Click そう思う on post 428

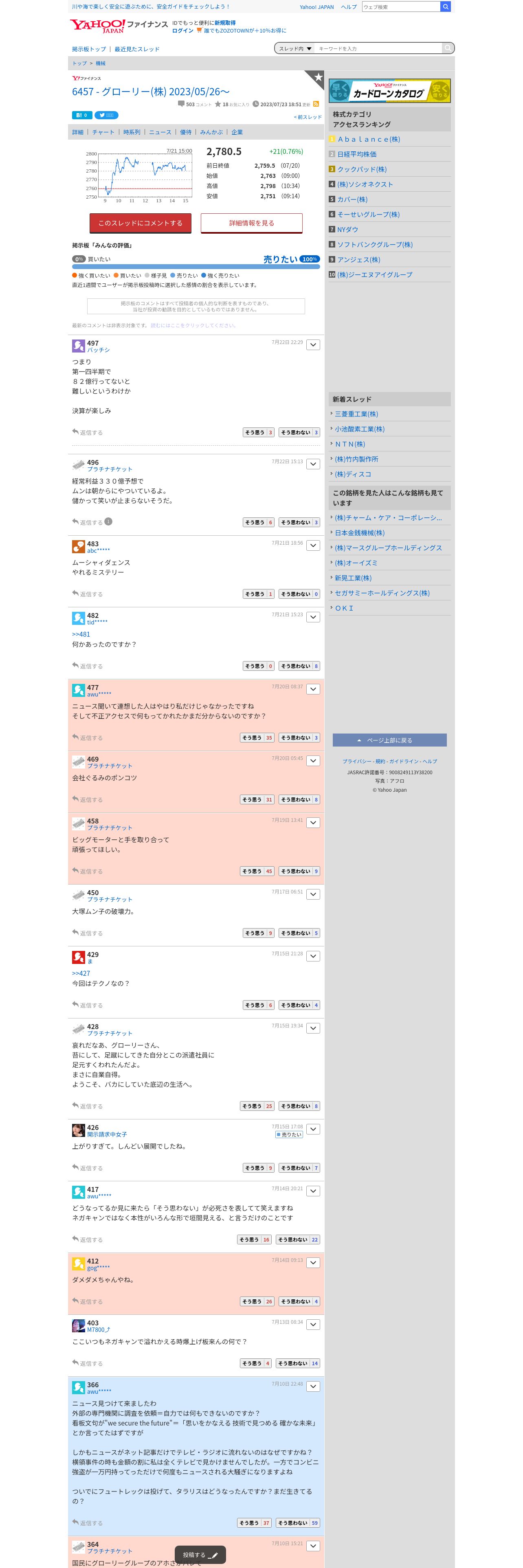pyautogui.click(x=257, y=1106)
